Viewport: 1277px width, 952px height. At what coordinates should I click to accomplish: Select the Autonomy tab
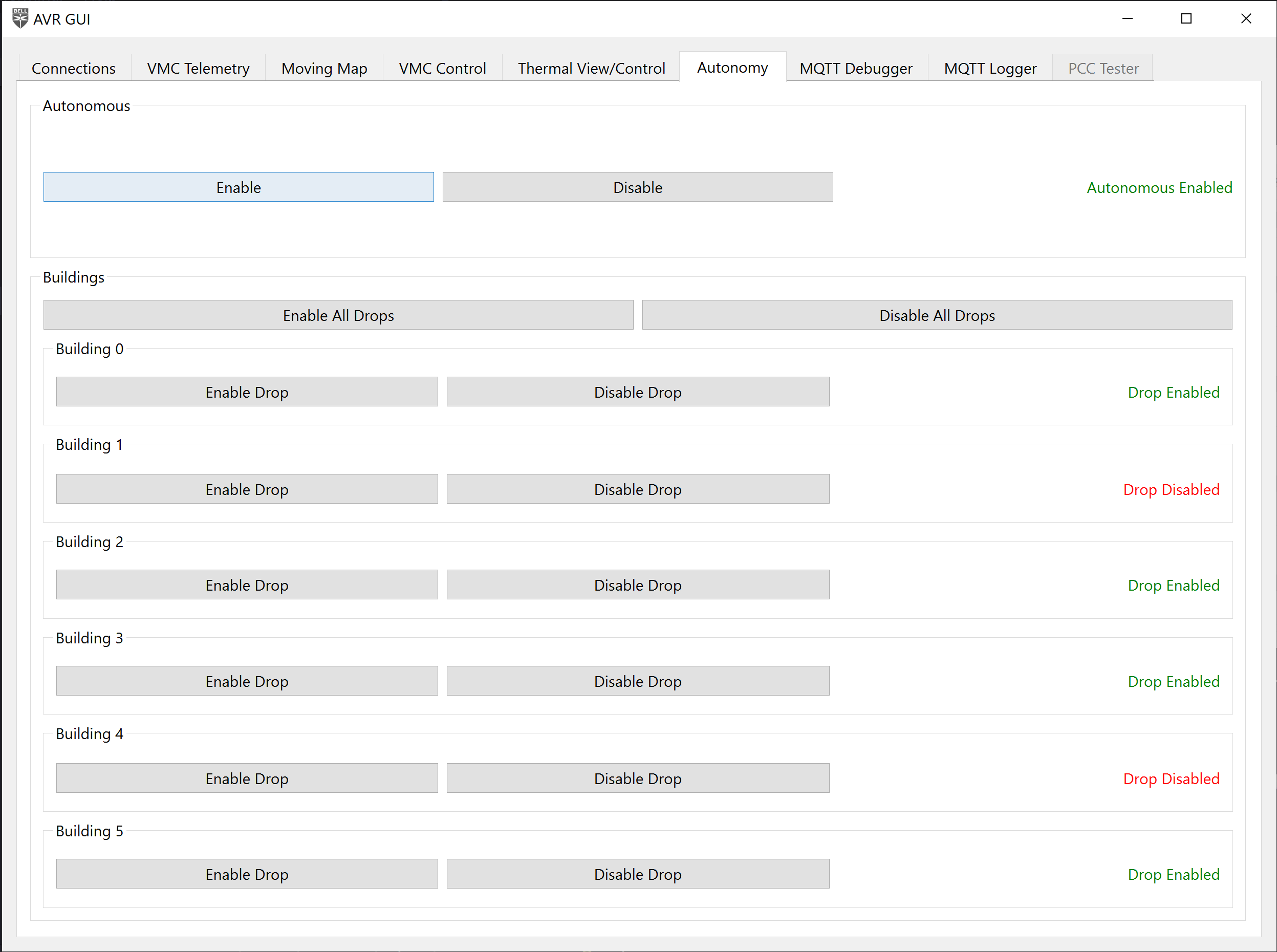(x=732, y=67)
